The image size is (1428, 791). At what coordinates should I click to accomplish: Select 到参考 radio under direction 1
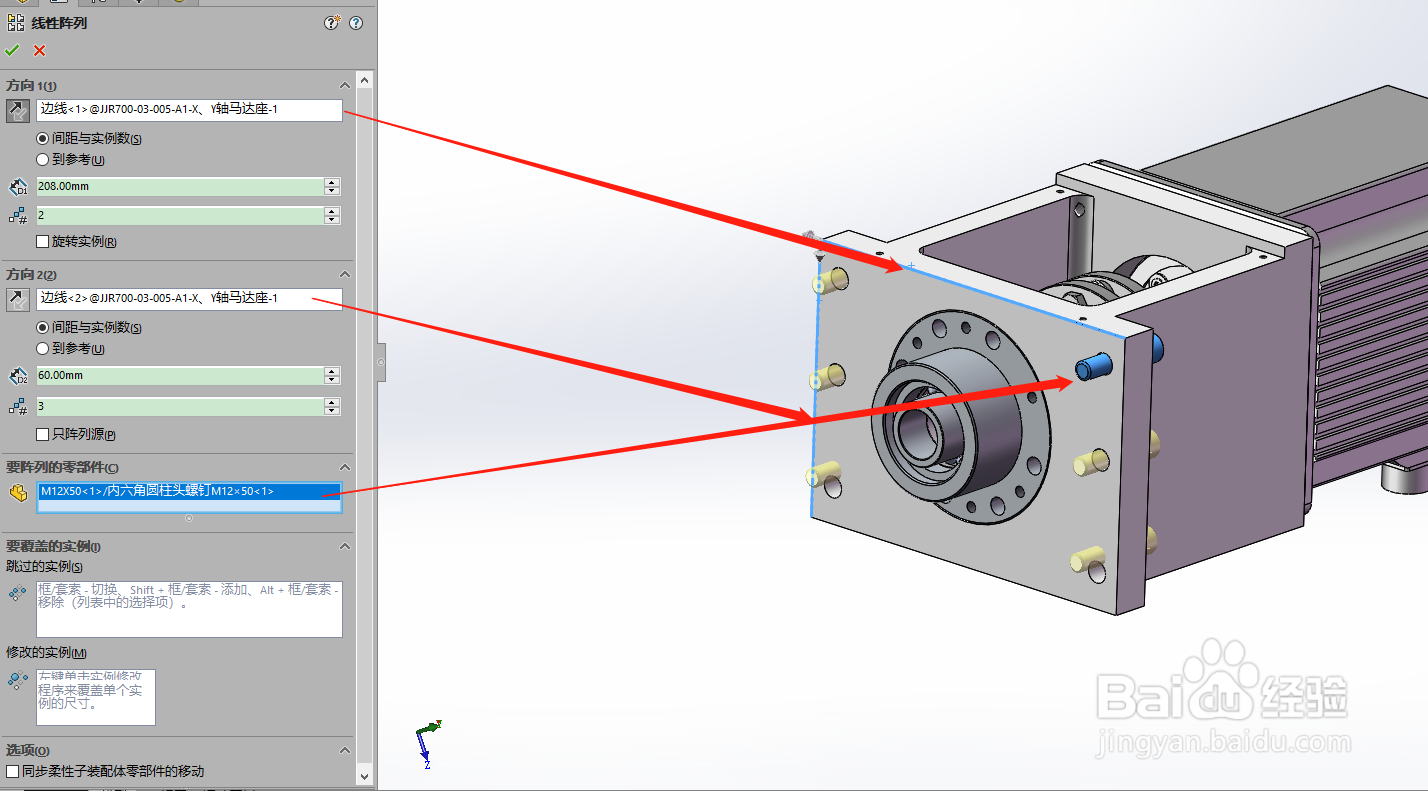(x=43, y=159)
